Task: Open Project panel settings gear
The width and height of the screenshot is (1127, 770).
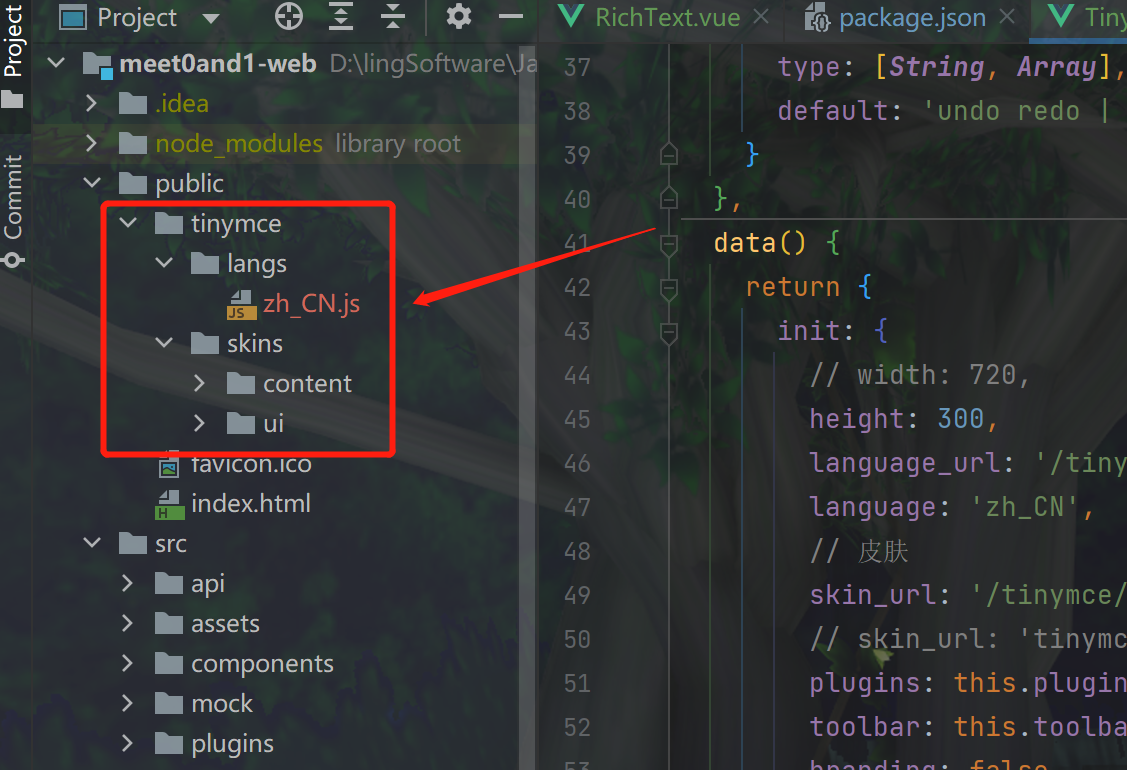Action: [x=458, y=17]
